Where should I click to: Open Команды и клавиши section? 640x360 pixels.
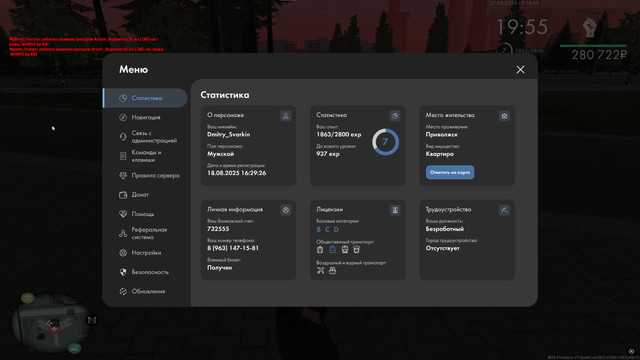pyautogui.click(x=145, y=156)
